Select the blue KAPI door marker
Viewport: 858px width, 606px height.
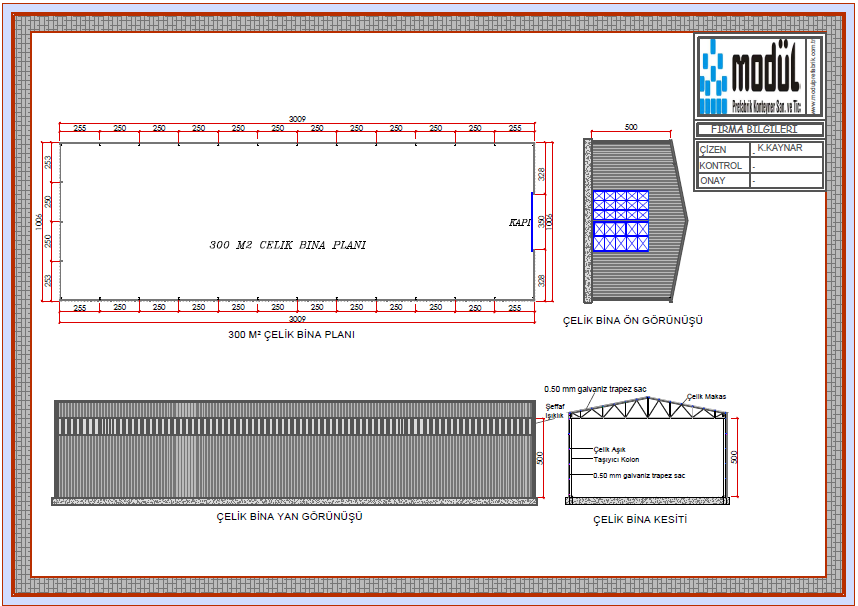(x=532, y=222)
